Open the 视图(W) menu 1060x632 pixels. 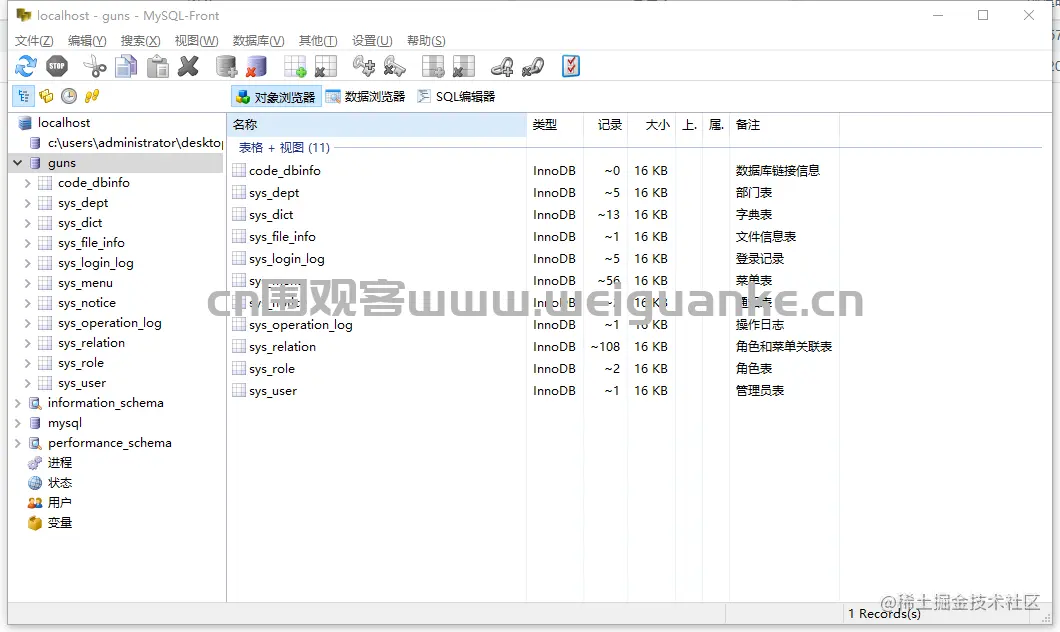click(x=197, y=41)
